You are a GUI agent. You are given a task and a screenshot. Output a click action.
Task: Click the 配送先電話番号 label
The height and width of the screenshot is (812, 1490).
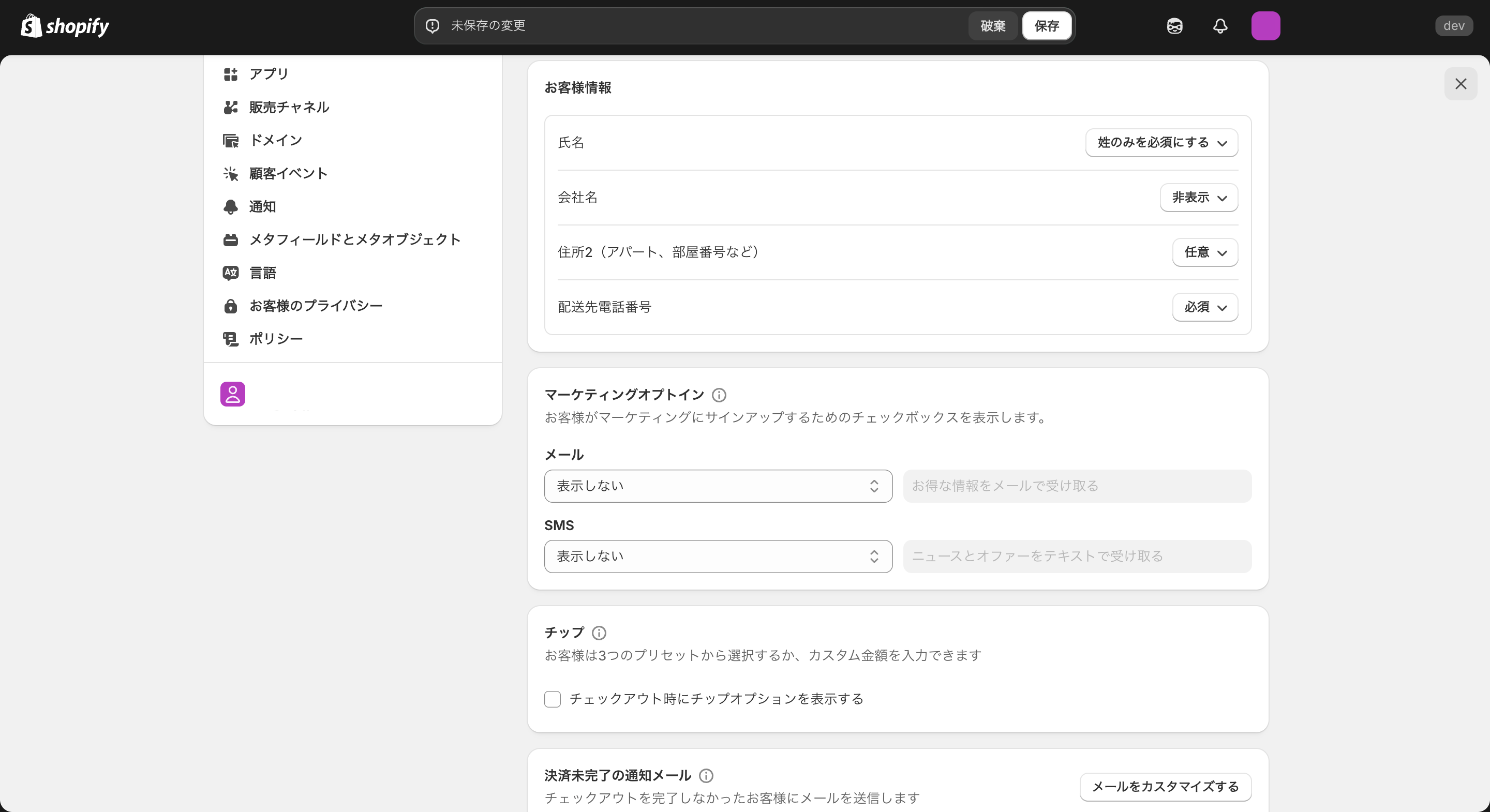click(604, 307)
